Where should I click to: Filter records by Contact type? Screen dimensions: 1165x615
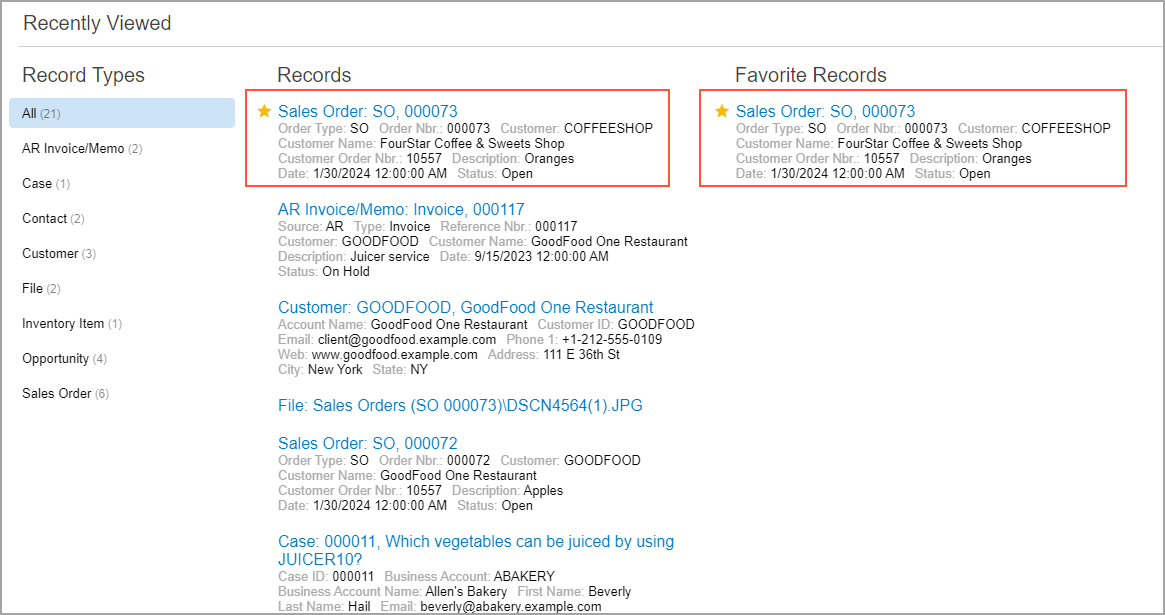pos(45,218)
